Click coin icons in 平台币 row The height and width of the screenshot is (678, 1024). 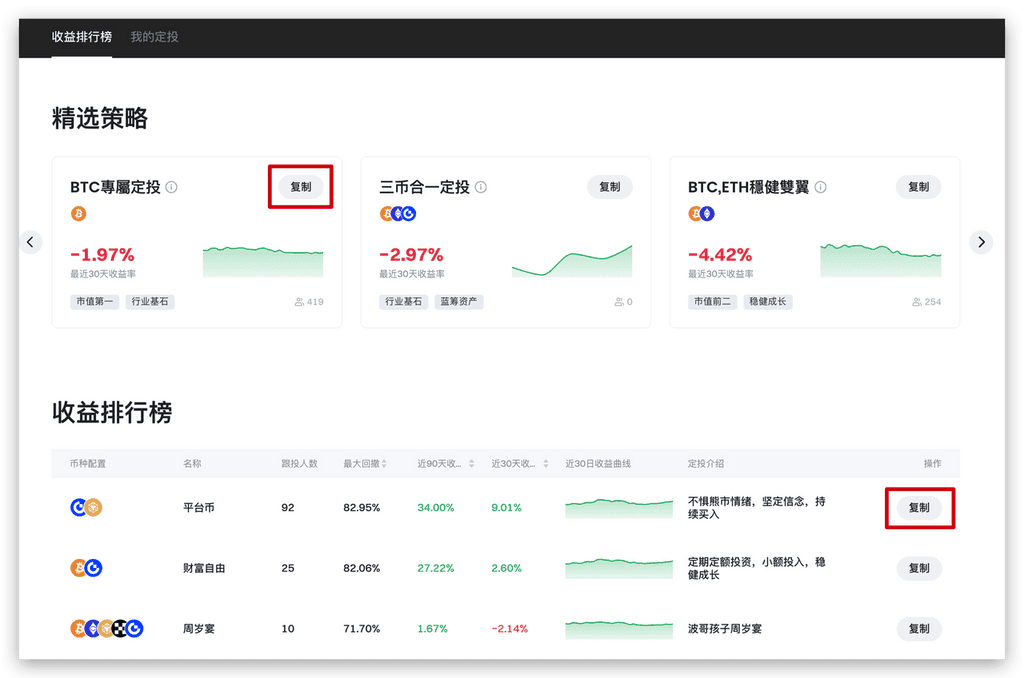click(x=86, y=508)
